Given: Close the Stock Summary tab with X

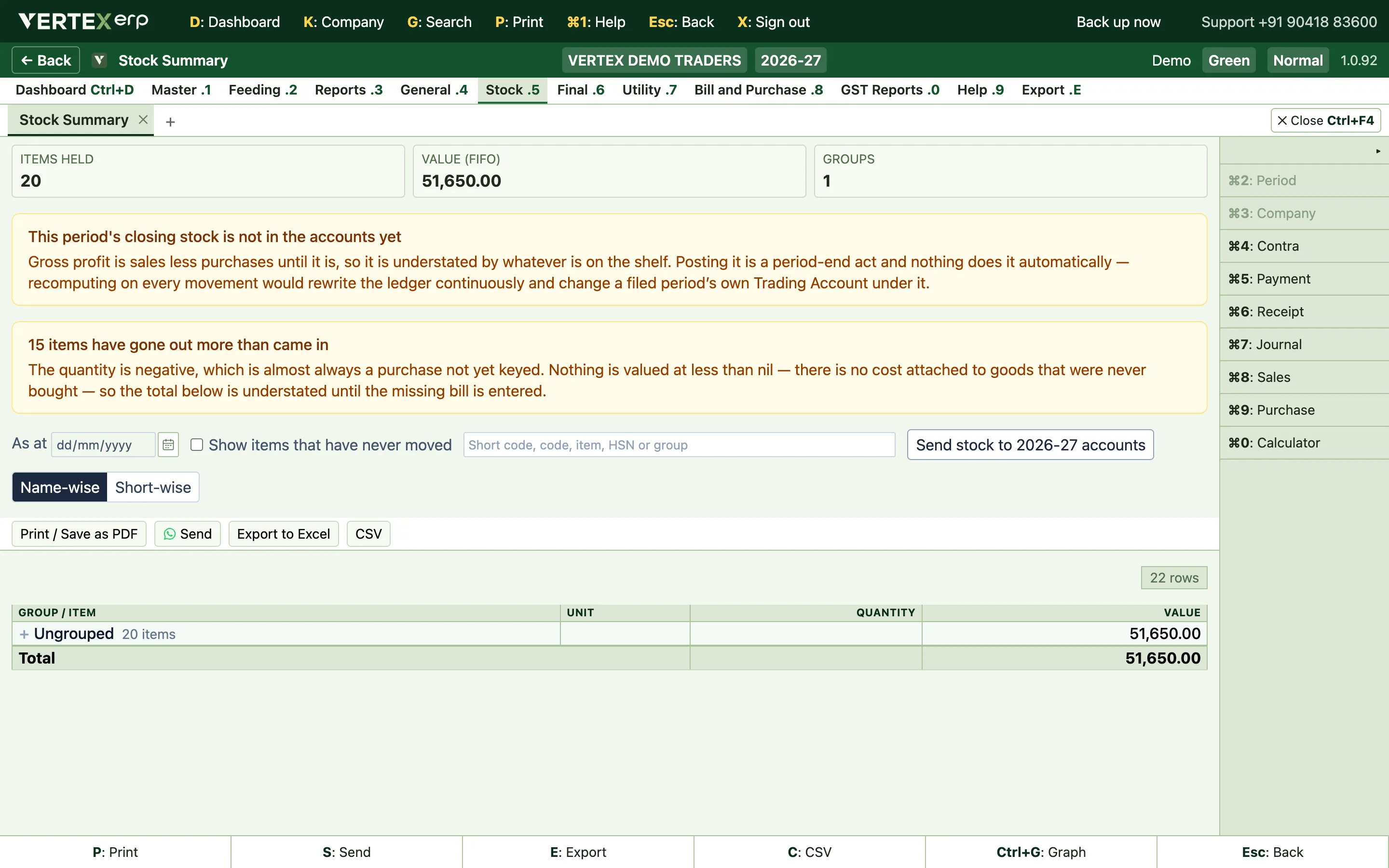Looking at the screenshot, I should click(144, 120).
